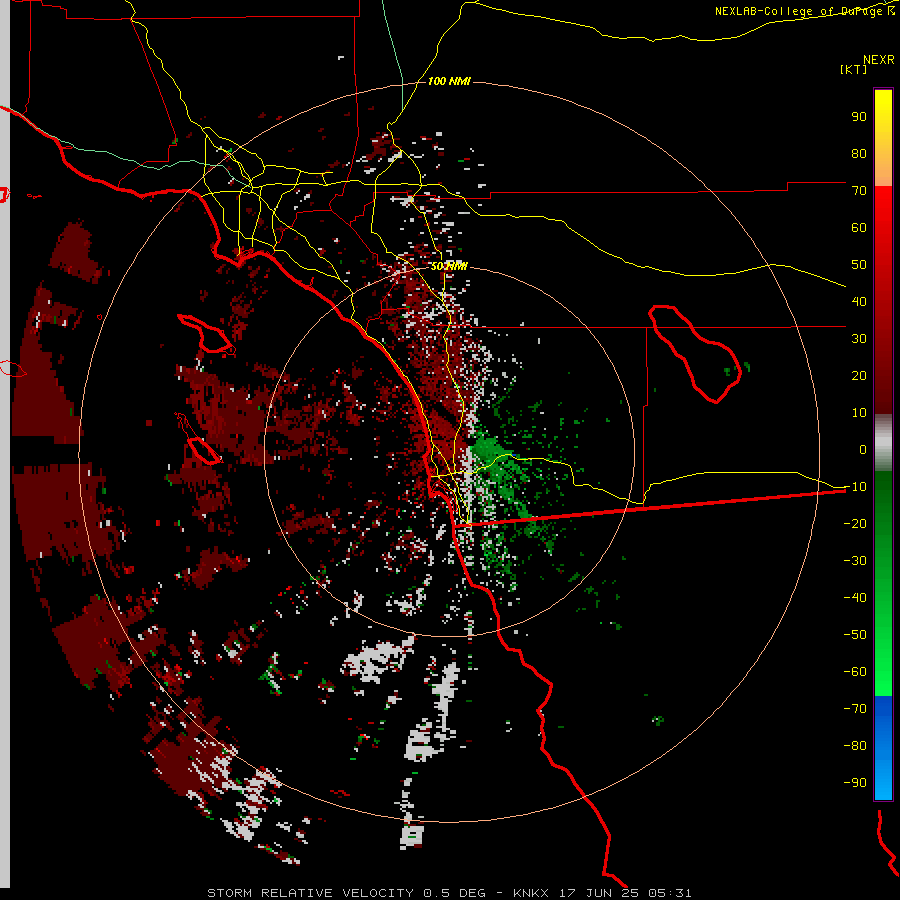Pick the bright red color bar segment near 65
Viewport: 900px width, 900px height.
tap(883, 210)
